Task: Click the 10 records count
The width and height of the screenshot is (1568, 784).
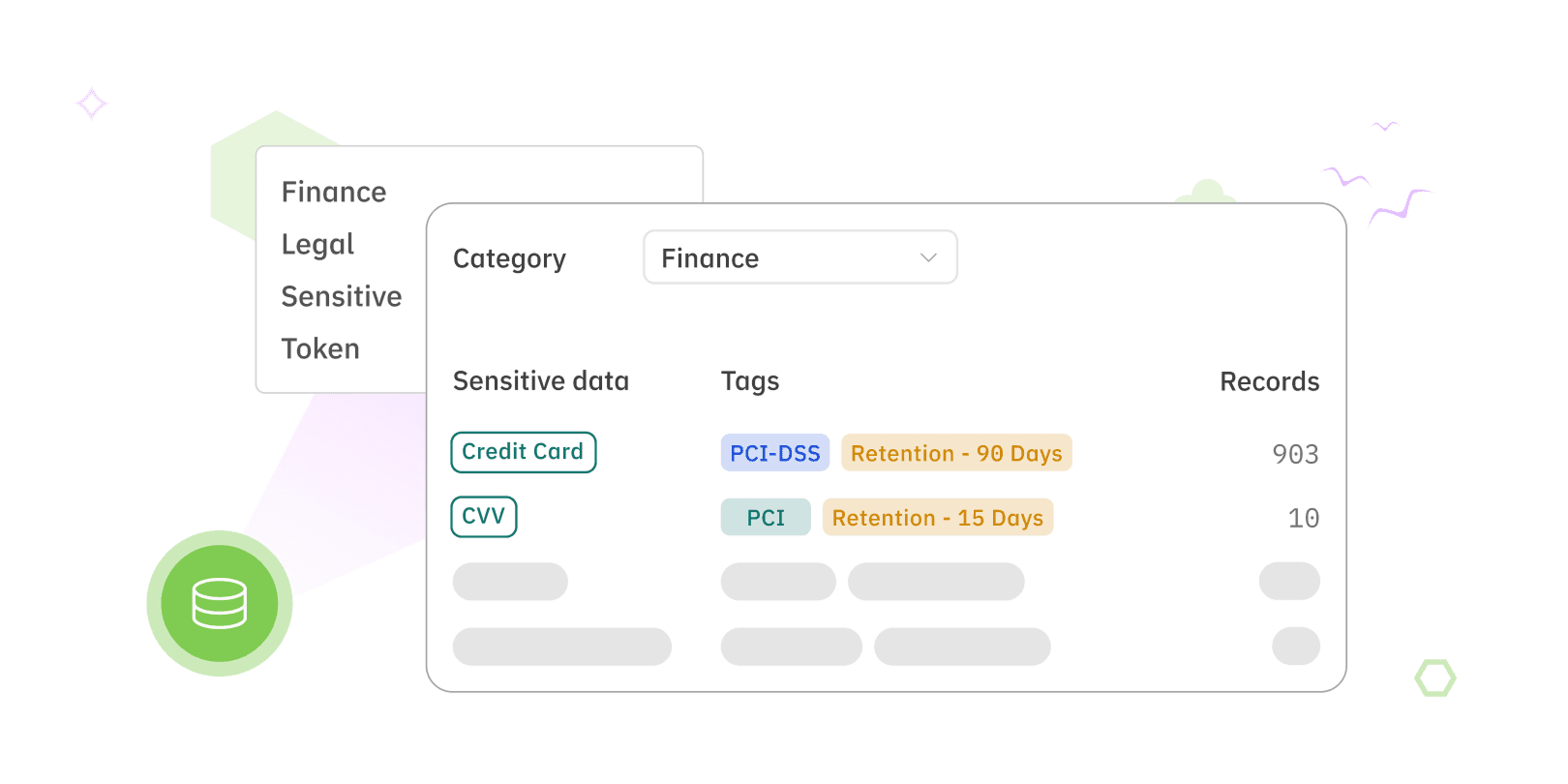Action: (1303, 519)
